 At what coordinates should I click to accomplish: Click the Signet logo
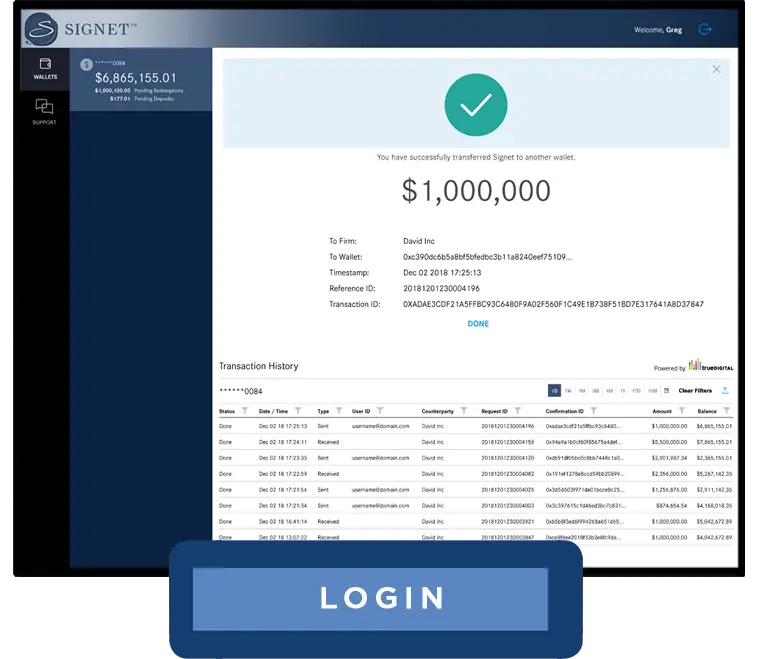[x=80, y=29]
